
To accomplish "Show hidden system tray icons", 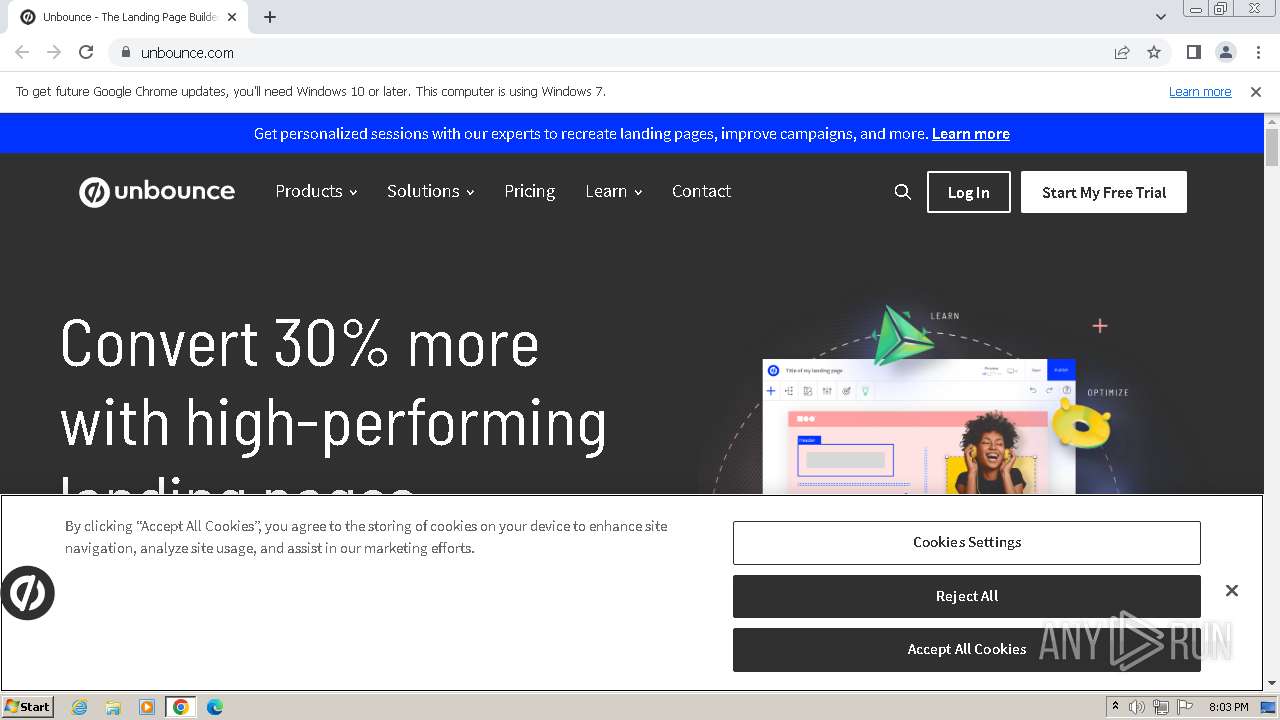I will click(x=1115, y=707).
